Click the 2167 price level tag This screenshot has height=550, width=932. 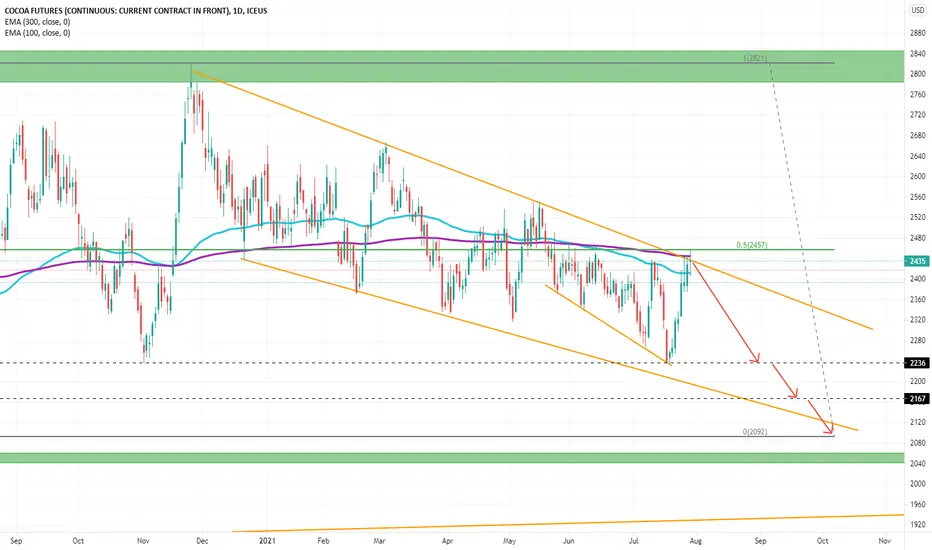coord(917,398)
